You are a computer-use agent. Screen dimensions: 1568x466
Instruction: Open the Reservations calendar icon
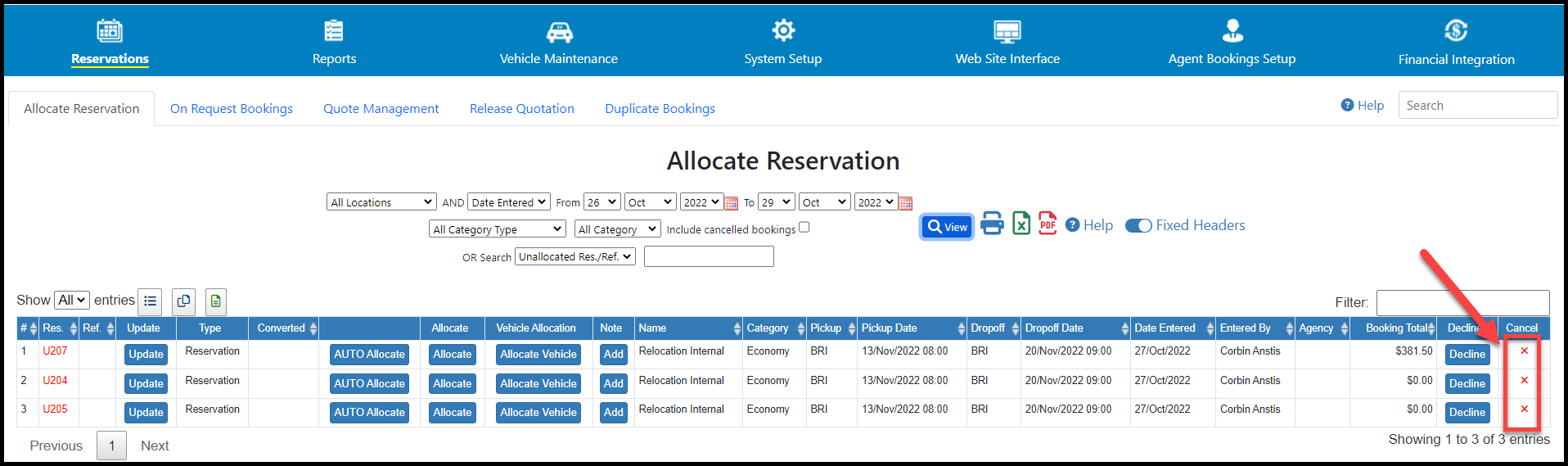coord(110,31)
